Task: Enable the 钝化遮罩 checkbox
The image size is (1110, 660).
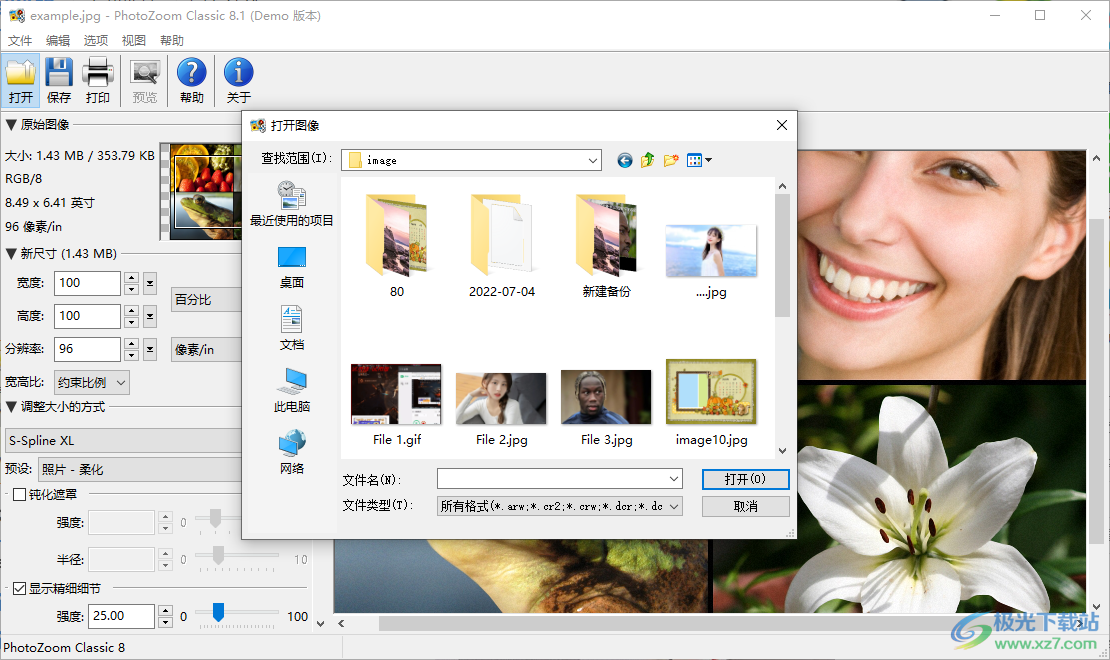Action: [x=20, y=494]
